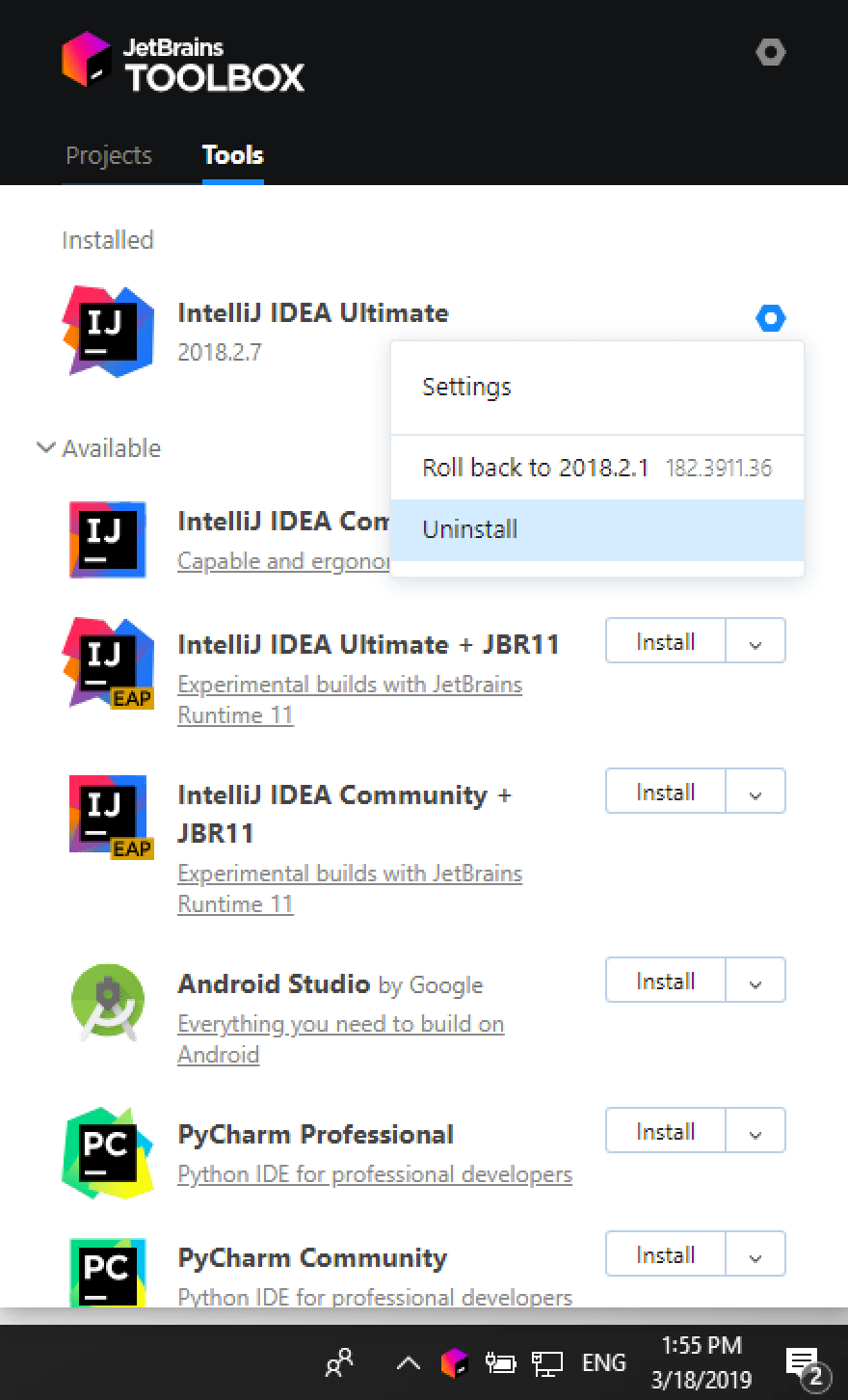Collapse the Available section
This screenshot has width=848, height=1400.
click(98, 448)
